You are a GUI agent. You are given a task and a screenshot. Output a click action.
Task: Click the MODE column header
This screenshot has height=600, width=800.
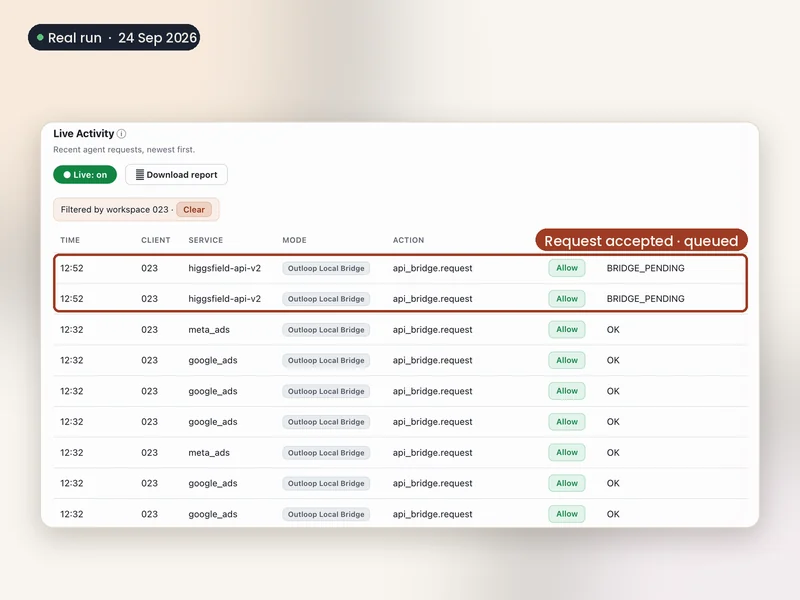294,240
